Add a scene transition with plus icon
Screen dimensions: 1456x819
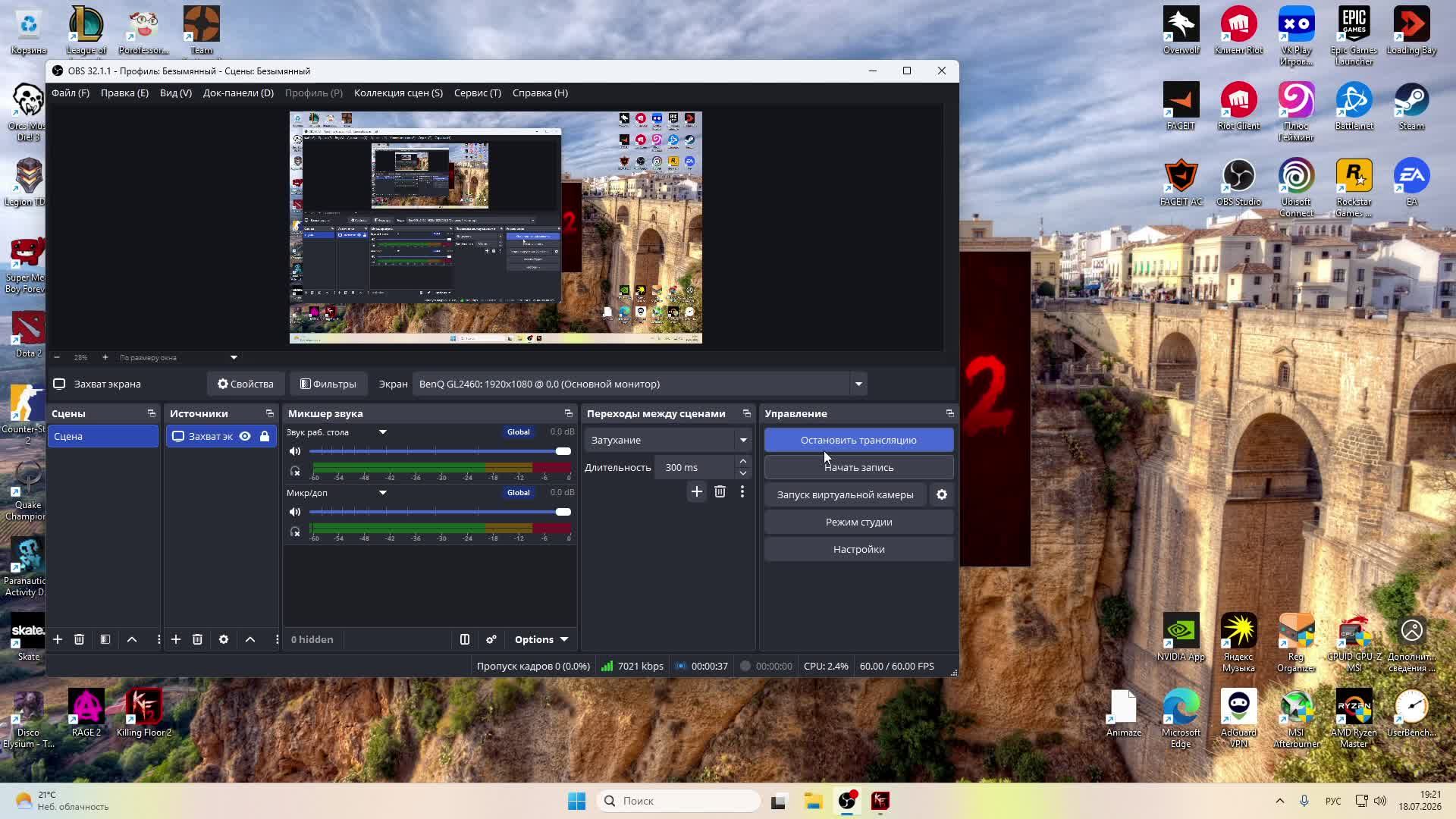coord(697,491)
